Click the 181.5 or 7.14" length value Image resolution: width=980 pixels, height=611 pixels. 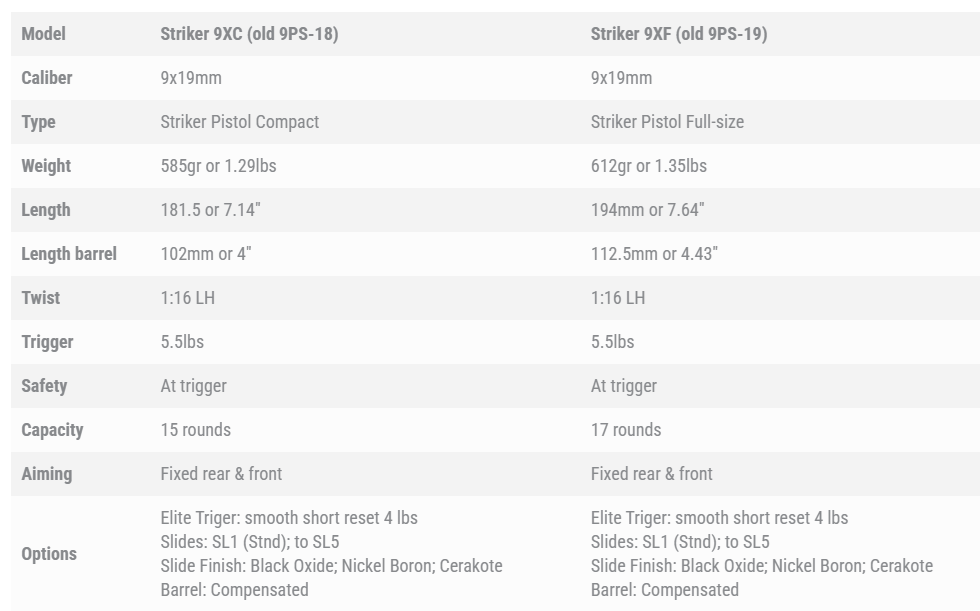pos(211,210)
